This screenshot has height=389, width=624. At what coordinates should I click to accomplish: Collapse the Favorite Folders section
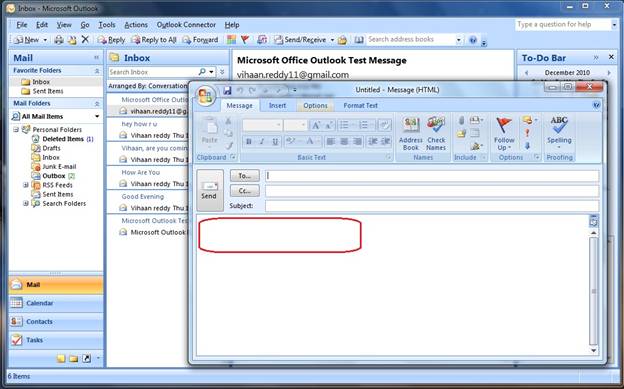pyautogui.click(x=97, y=70)
